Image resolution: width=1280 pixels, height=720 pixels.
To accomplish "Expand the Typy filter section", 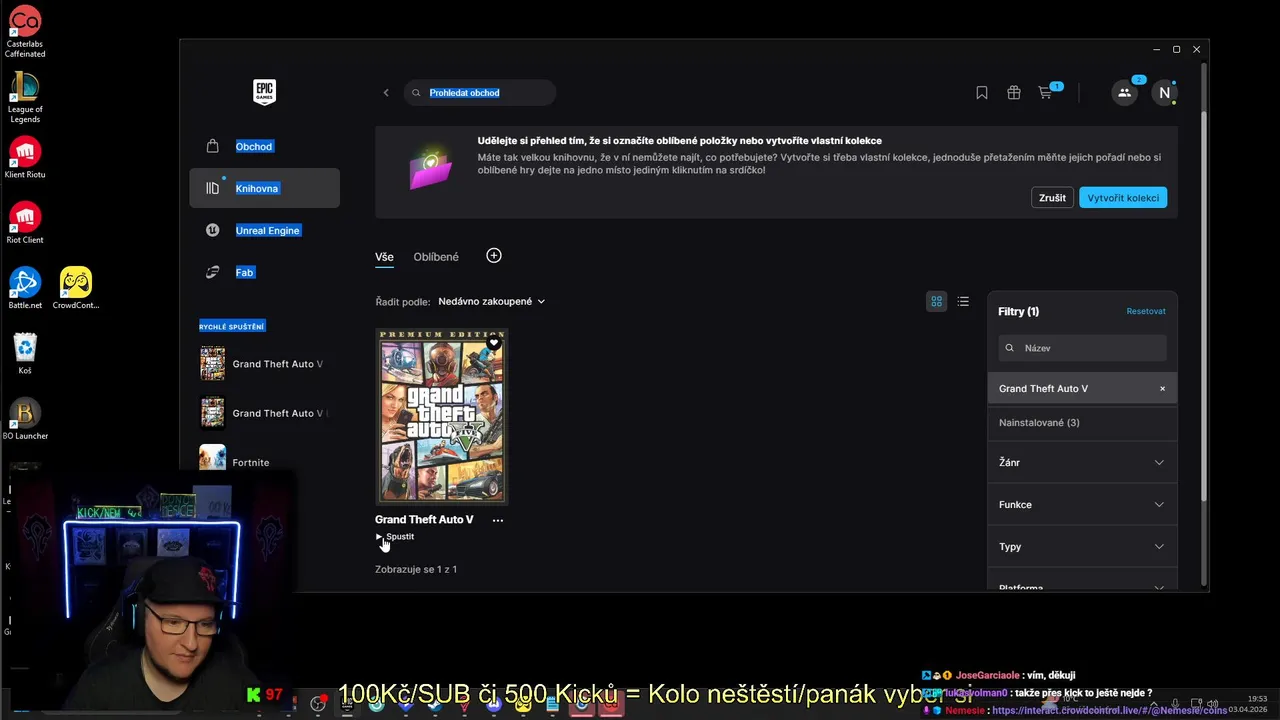I will tap(1082, 546).
